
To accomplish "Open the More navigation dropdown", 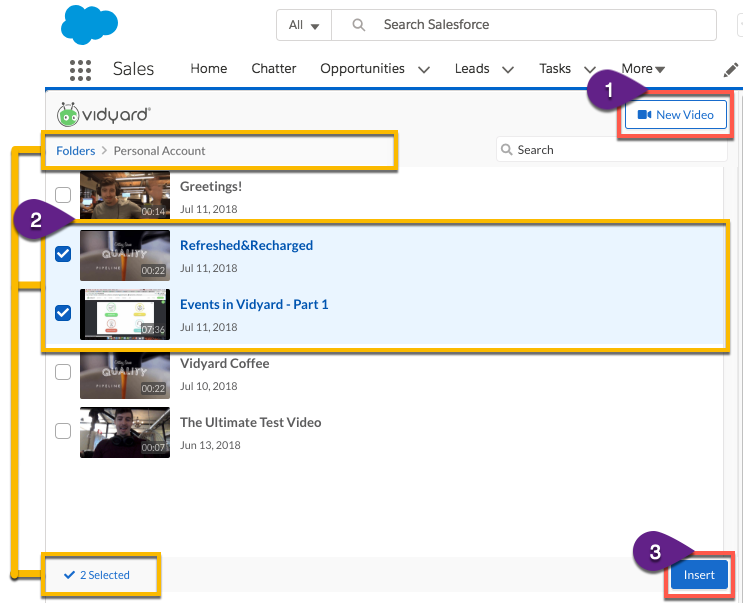I will [643, 69].
